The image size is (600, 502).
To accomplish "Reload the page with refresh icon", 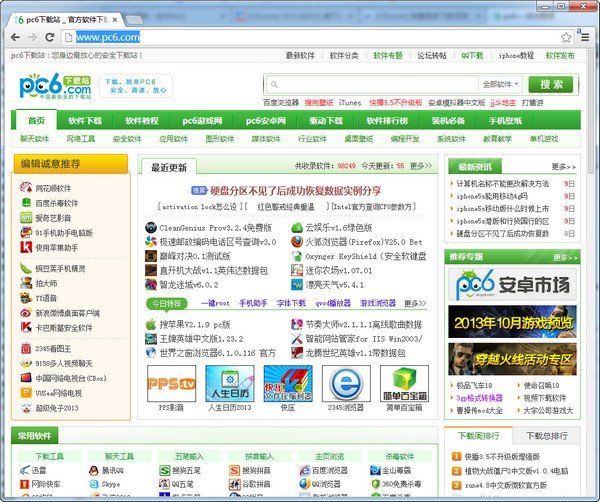I will (50, 37).
